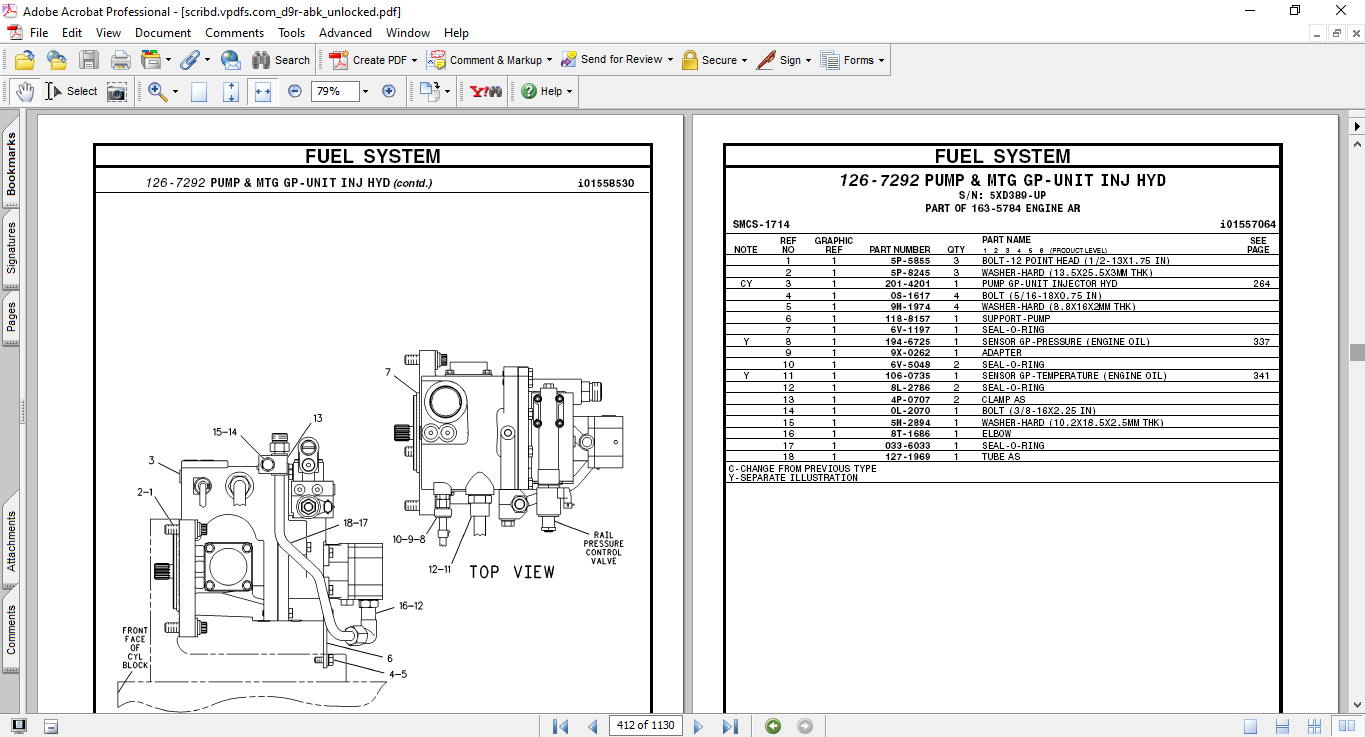Screen dimensions: 1365x737
Task: Open the Bookmarks side tab
Action: (x=12, y=165)
